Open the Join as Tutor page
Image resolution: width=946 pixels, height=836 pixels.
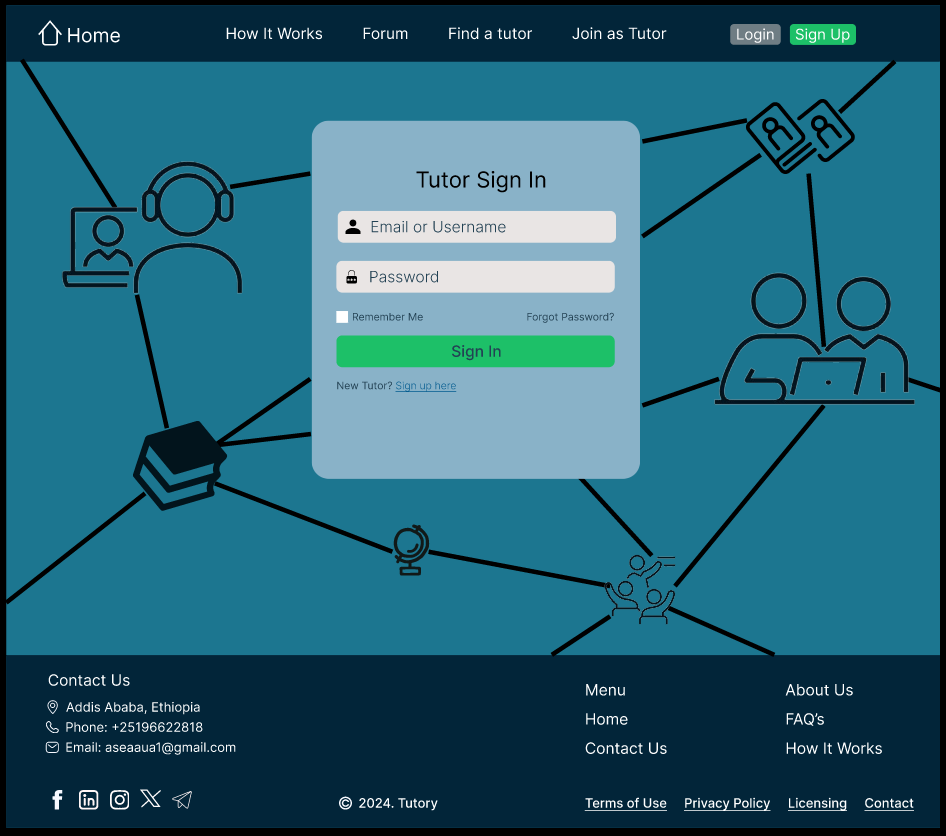point(618,33)
